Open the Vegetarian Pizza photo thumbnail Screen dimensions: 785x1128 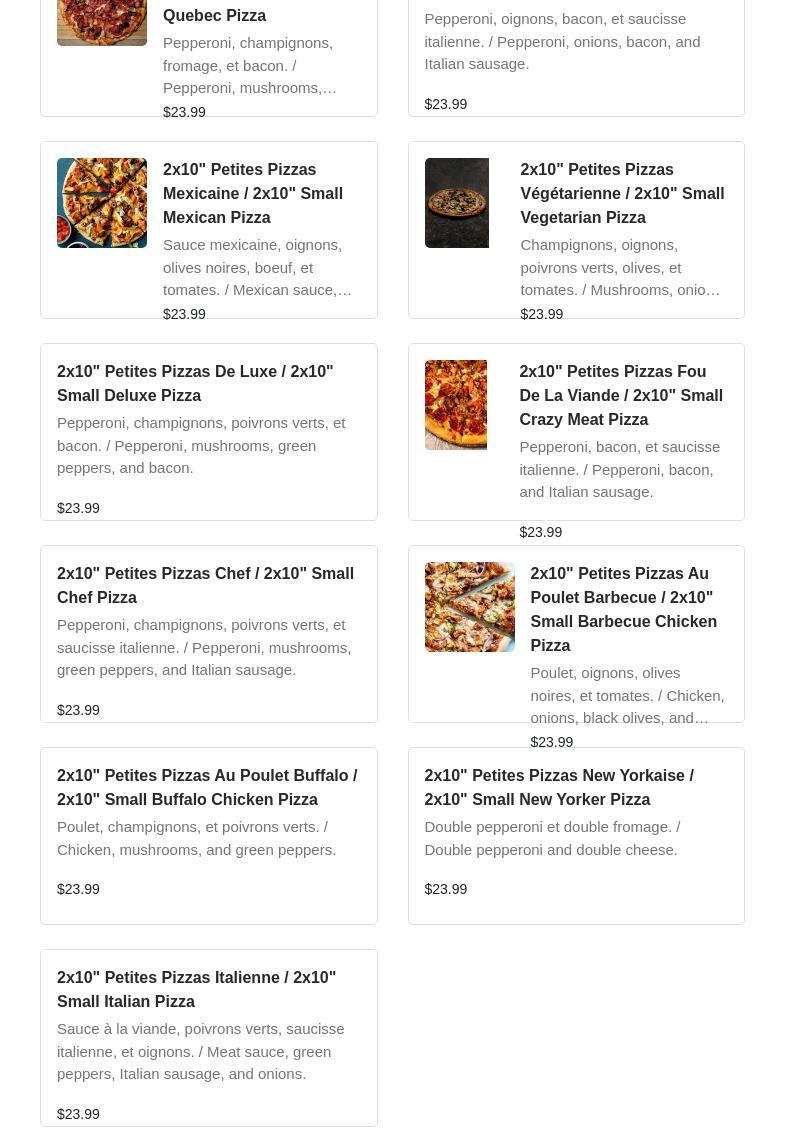tap(457, 203)
